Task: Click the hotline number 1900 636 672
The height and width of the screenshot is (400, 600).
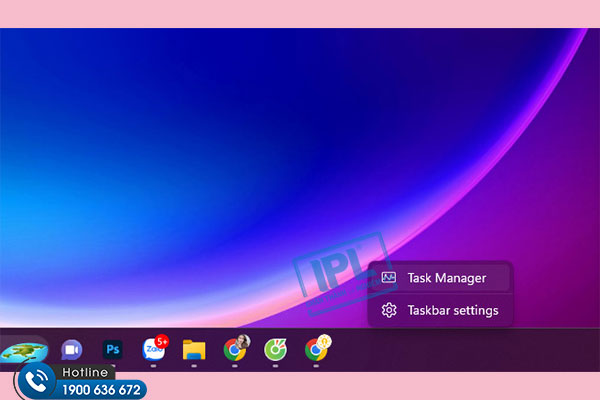Action: (x=101, y=390)
